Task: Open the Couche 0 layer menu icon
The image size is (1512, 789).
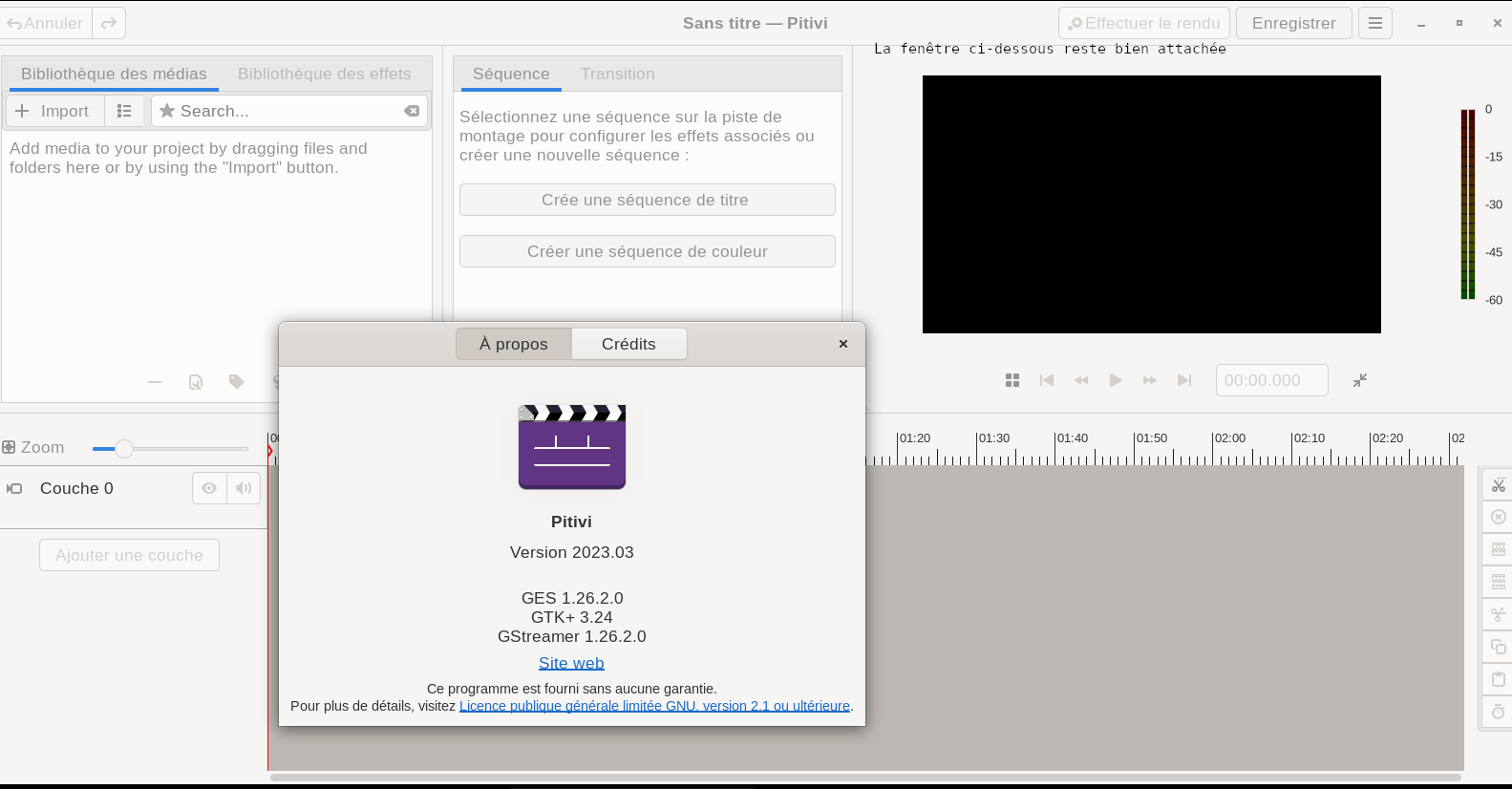Action: (14, 489)
